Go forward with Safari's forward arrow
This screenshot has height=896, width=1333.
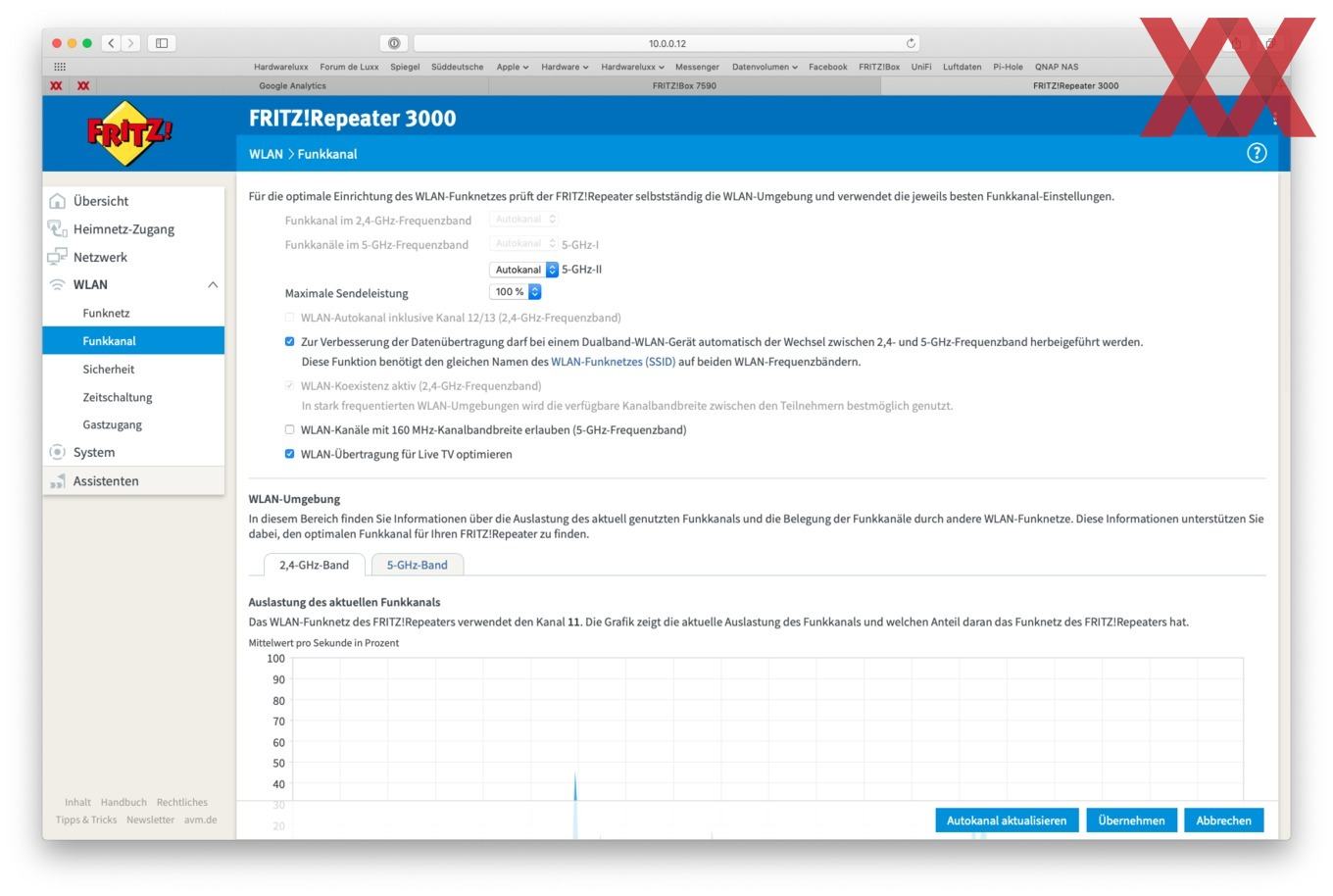pos(131,43)
